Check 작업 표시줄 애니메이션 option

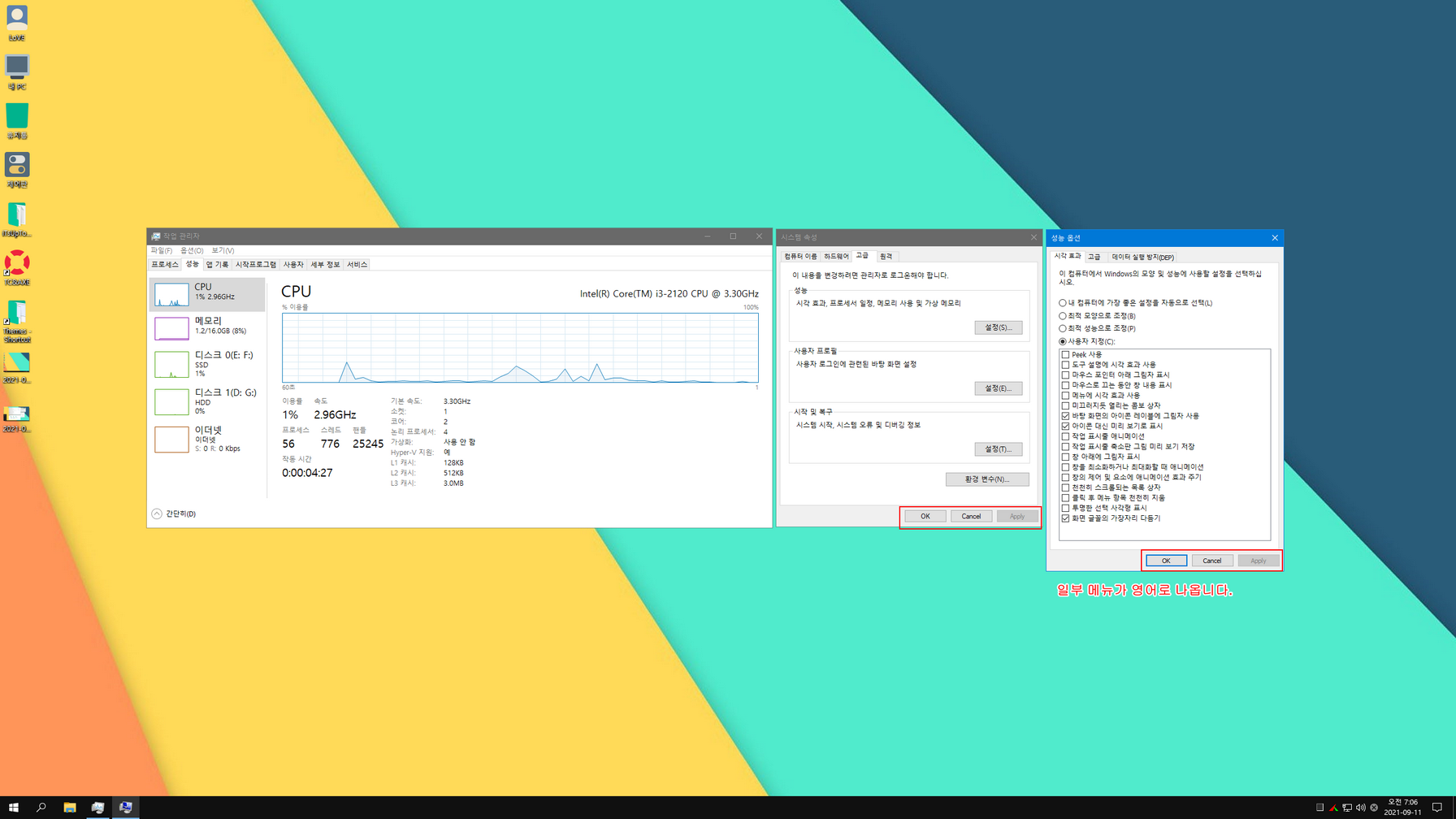tap(1065, 436)
